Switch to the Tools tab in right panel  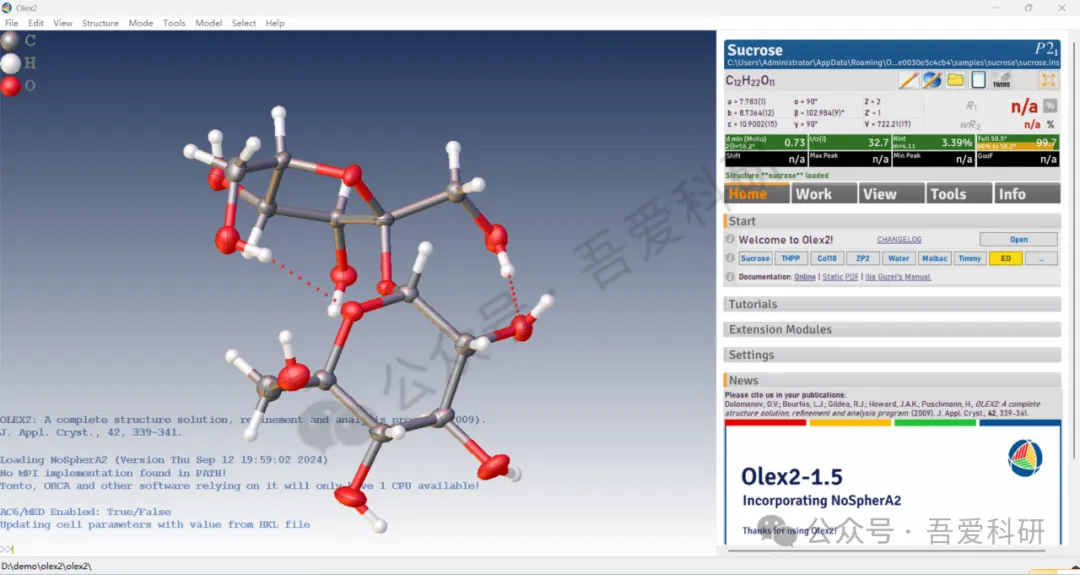pos(959,194)
